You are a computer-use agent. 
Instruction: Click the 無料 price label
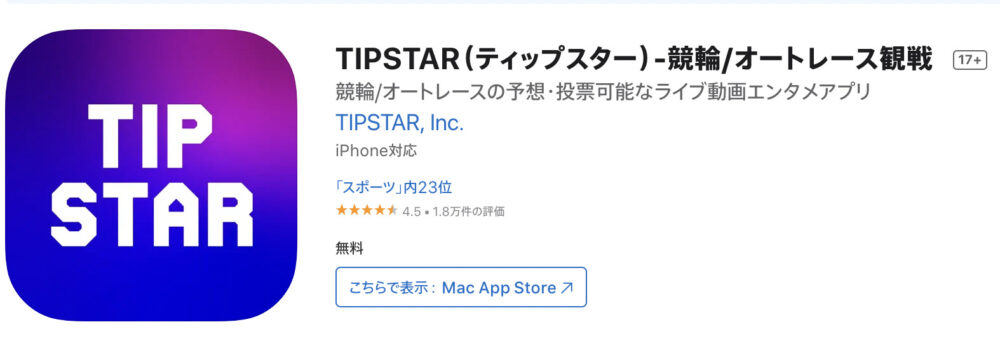349,249
